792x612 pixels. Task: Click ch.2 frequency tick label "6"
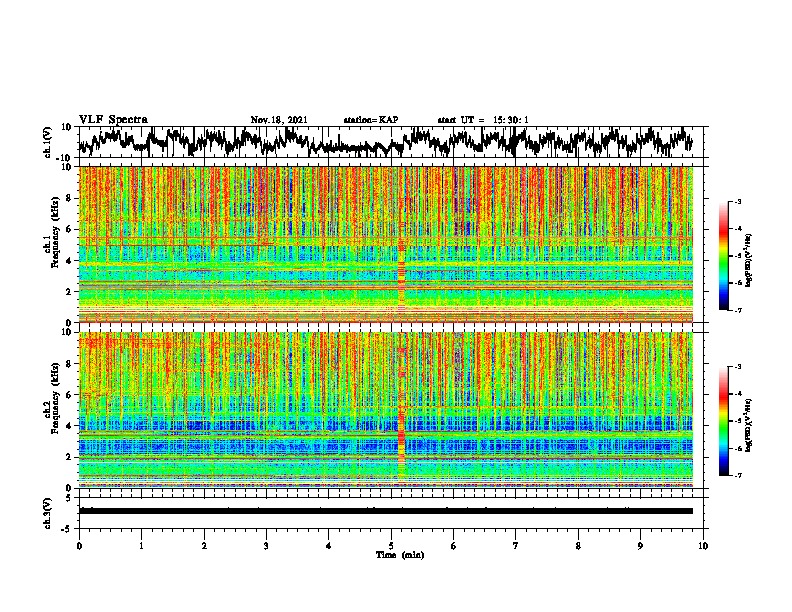tap(69, 395)
